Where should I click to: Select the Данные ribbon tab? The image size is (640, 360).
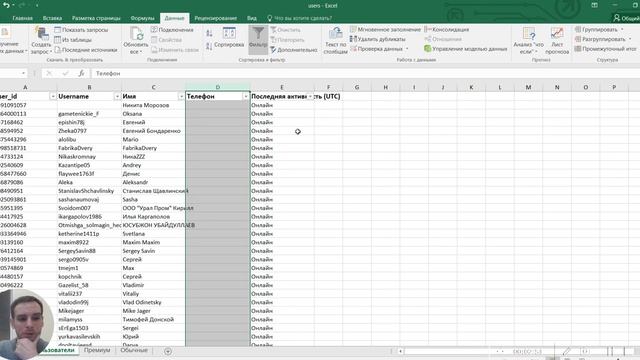click(174, 18)
